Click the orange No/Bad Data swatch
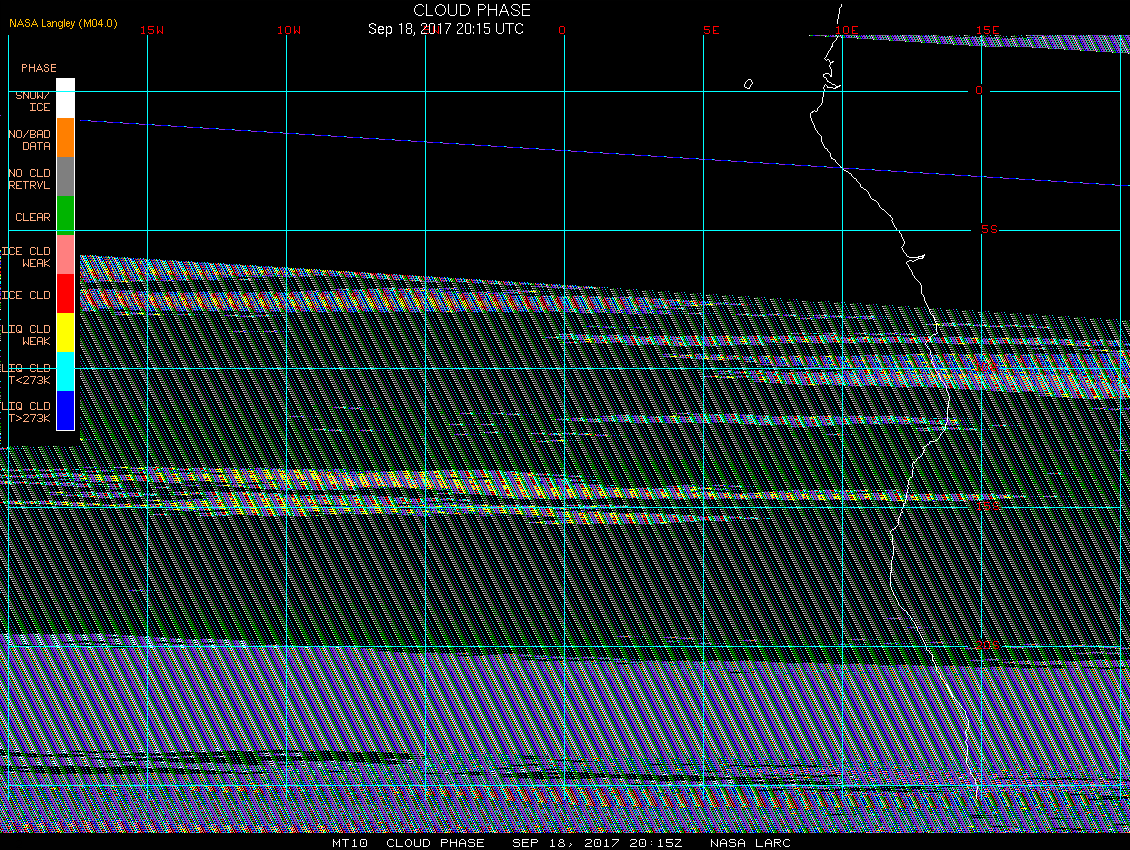The image size is (1130, 850). tap(66, 138)
